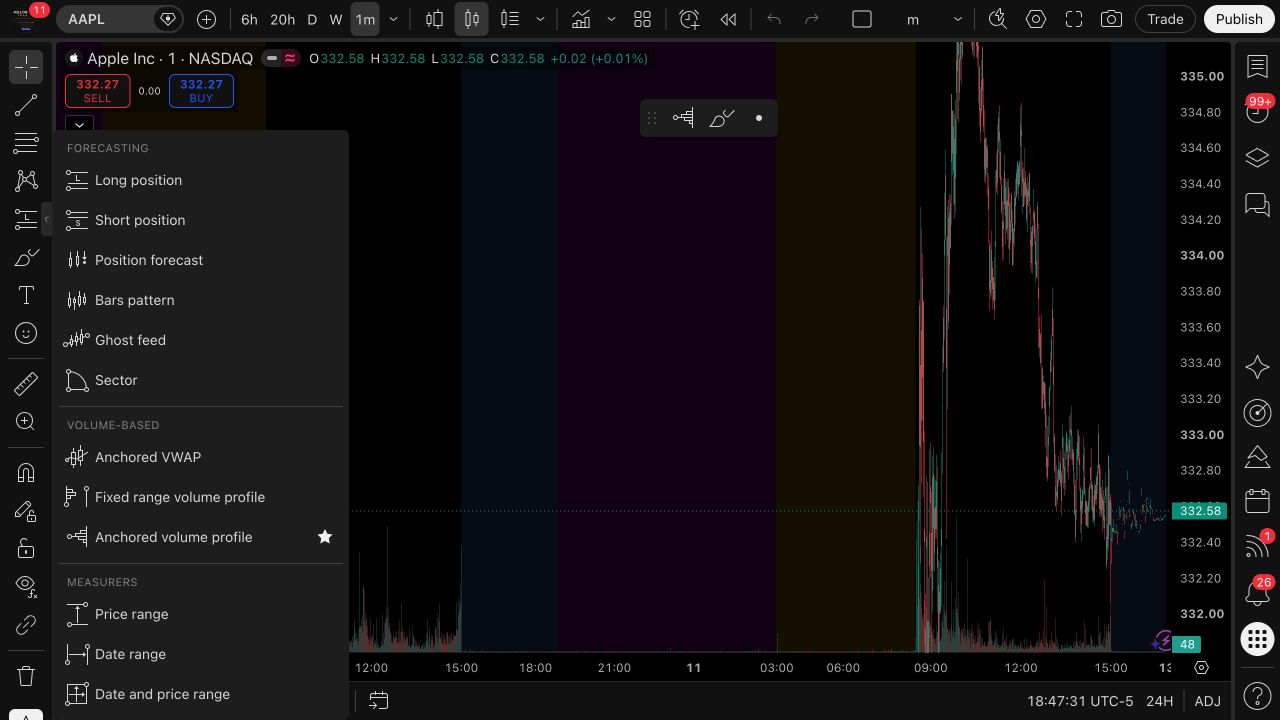Pick the Date and price range measurer
Image resolution: width=1280 pixels, height=720 pixels.
point(200,694)
